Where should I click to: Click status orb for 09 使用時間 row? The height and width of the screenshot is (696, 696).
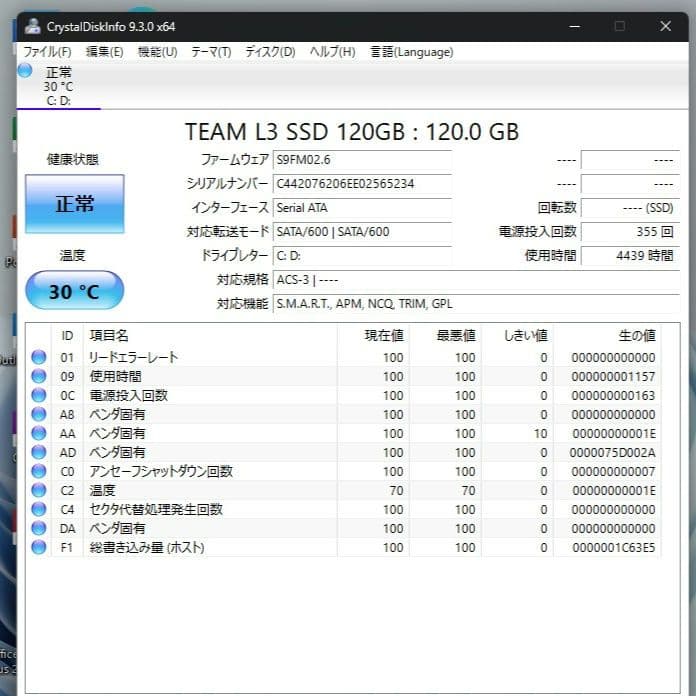pos(39,376)
